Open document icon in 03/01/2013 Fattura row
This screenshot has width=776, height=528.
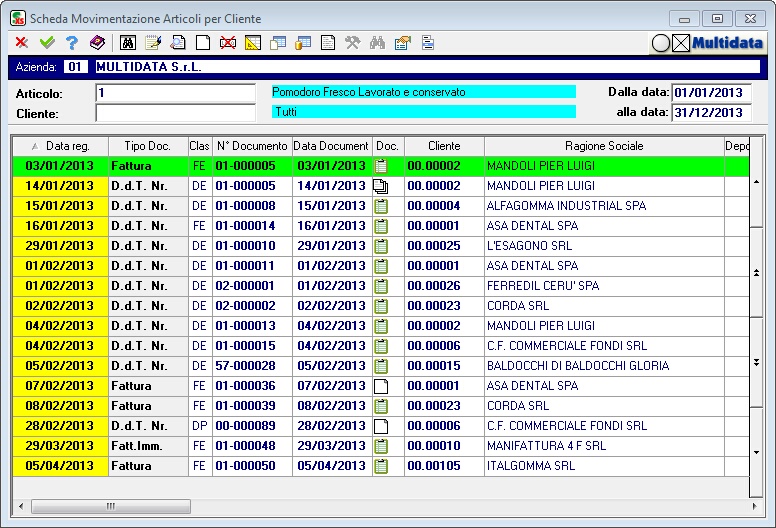(x=381, y=166)
